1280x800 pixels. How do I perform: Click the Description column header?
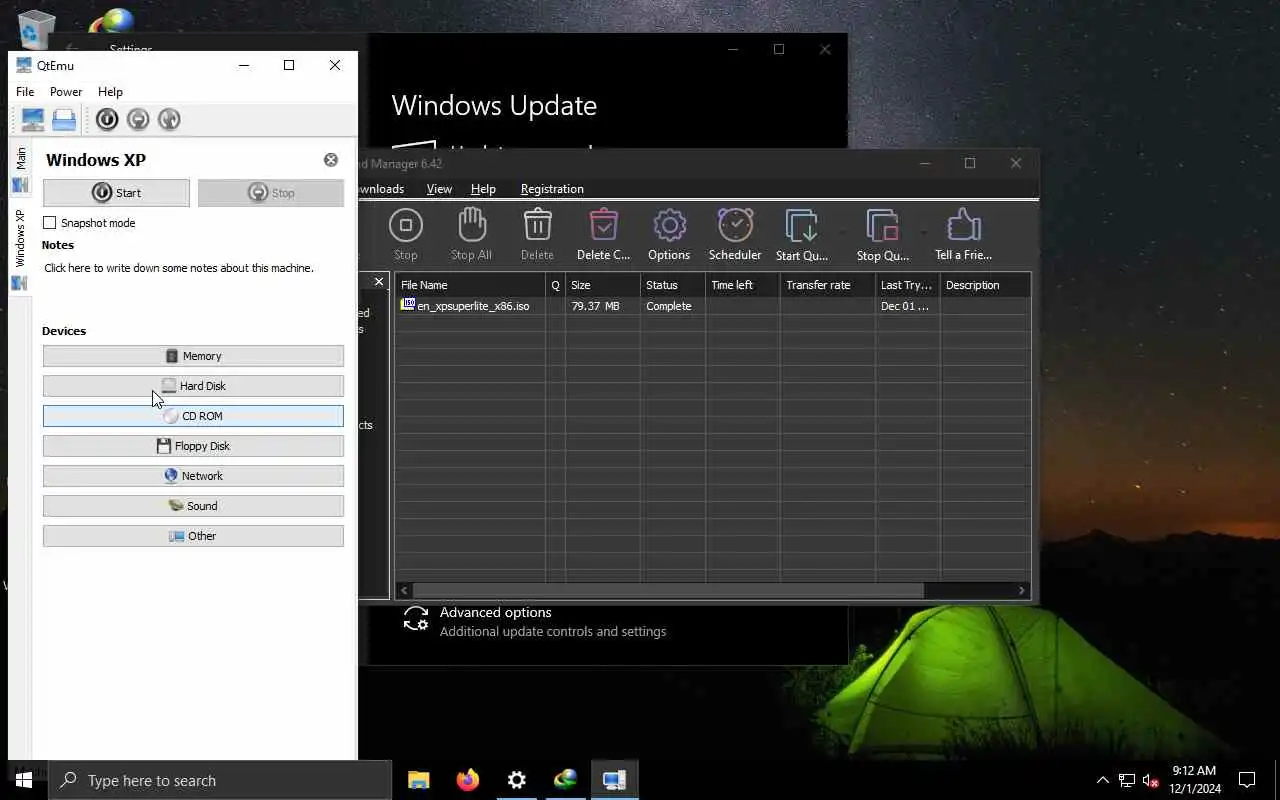(x=985, y=285)
